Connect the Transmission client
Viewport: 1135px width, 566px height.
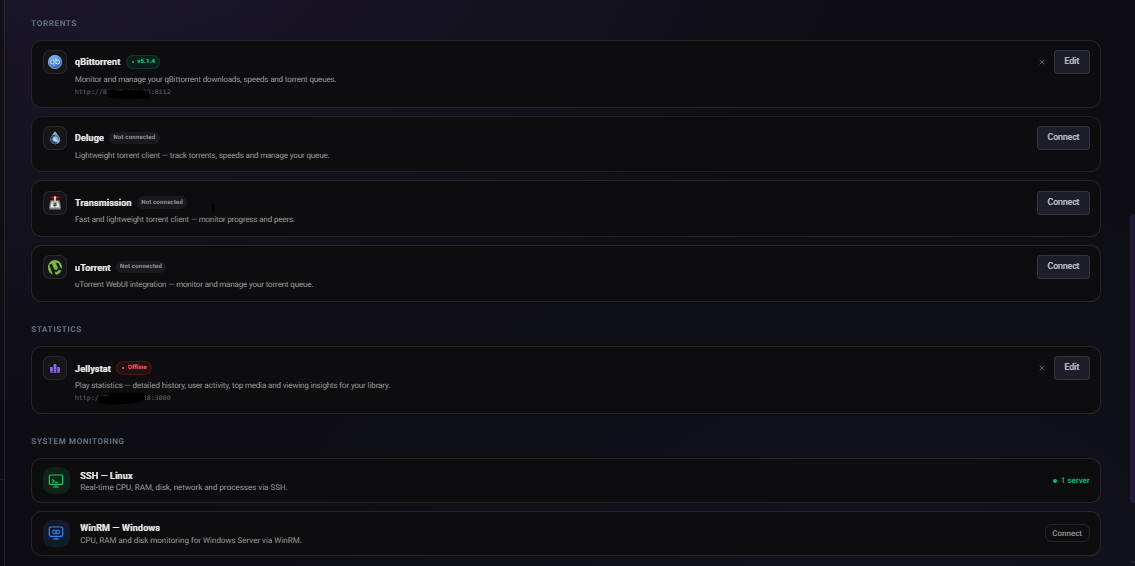tap(1063, 202)
